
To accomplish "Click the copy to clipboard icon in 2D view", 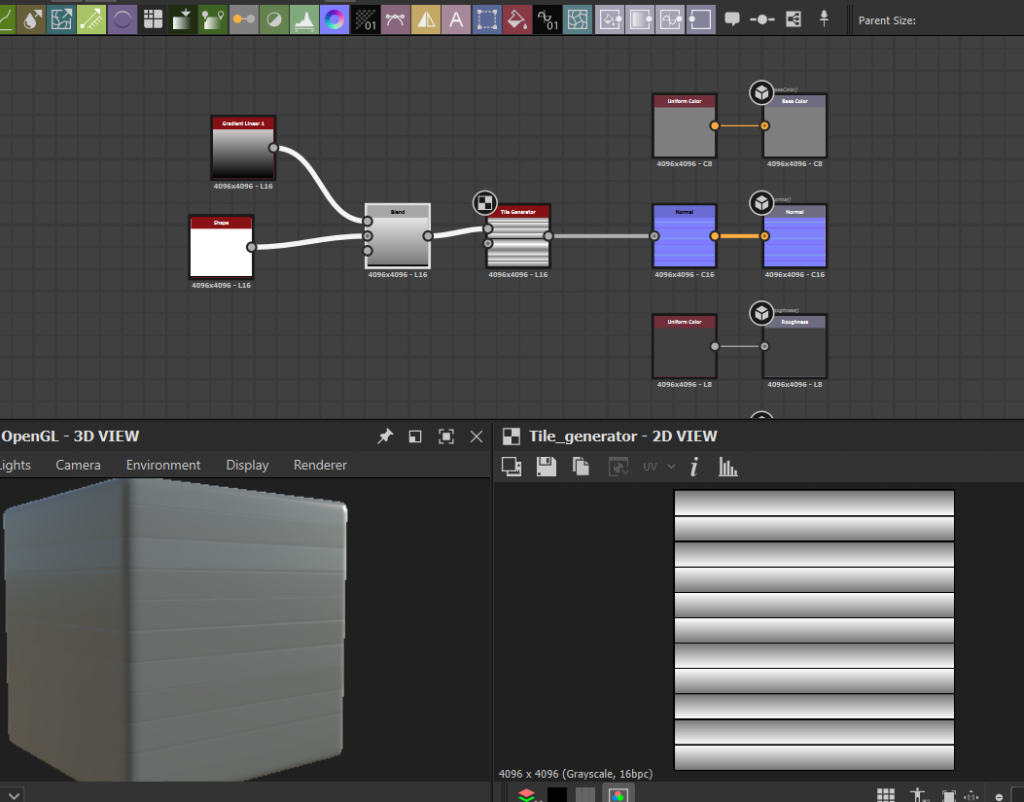I will click(580, 466).
